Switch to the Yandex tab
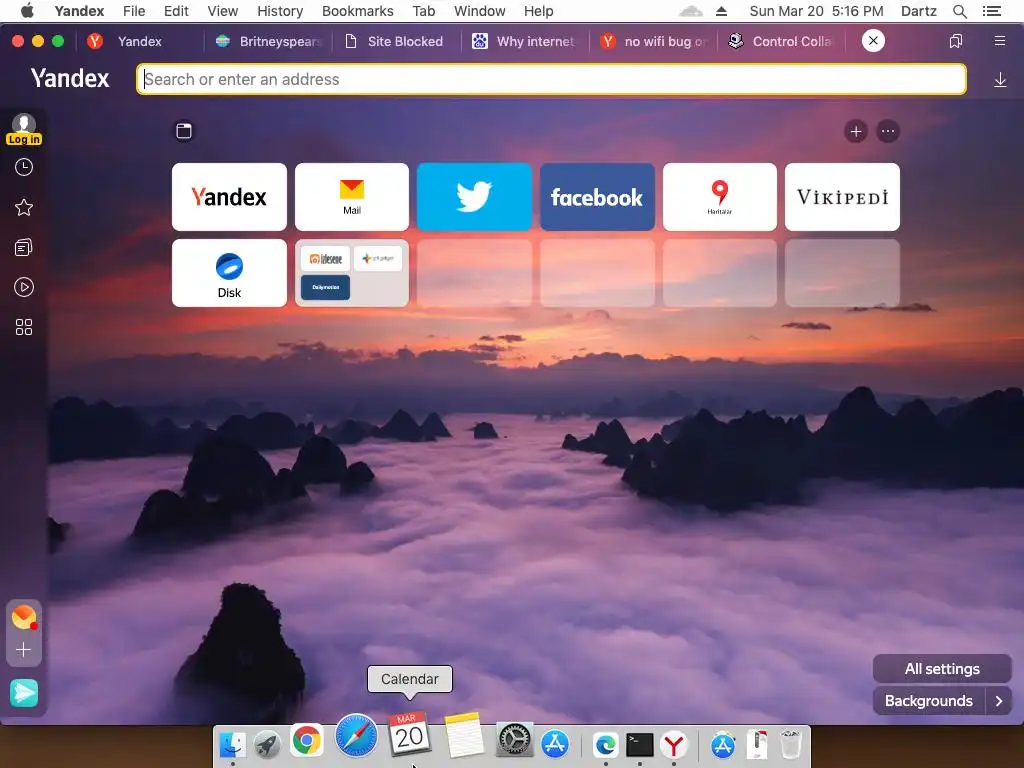1024x768 pixels. [138, 41]
